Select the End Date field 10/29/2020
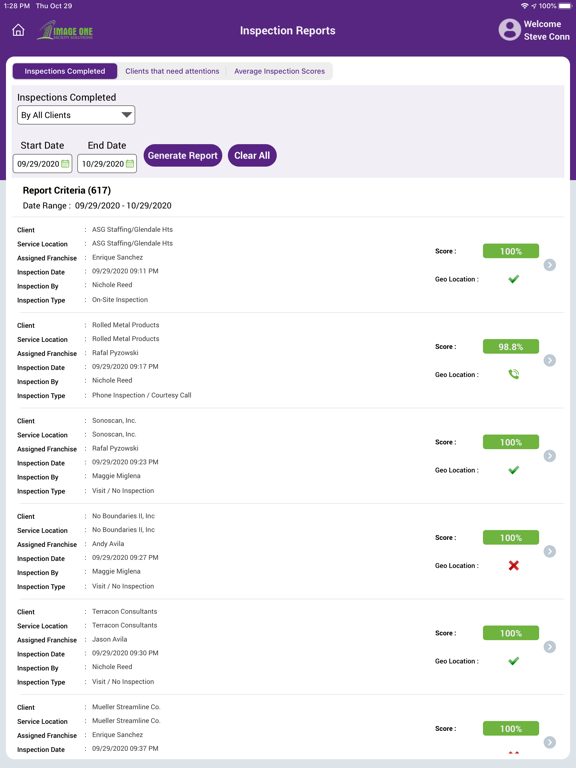 tap(107, 164)
